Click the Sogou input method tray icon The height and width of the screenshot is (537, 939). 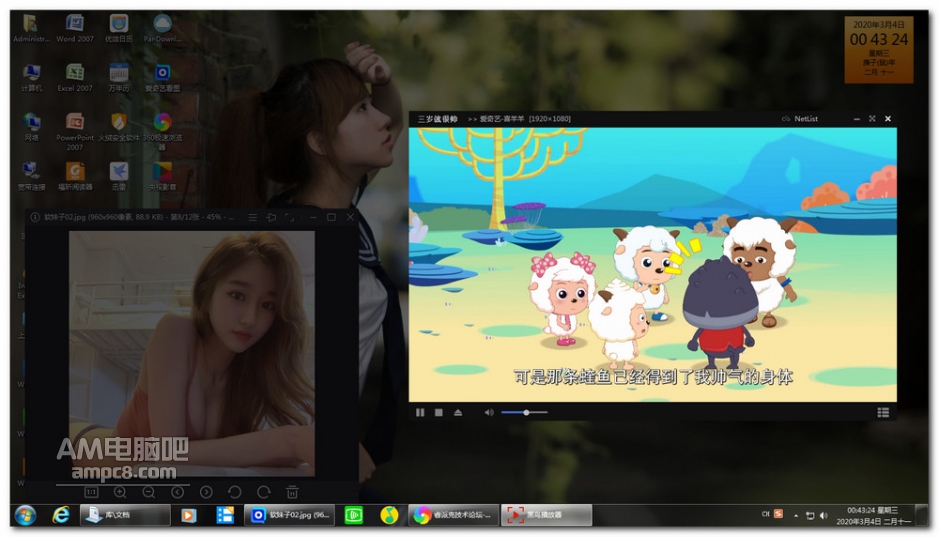pos(779,514)
